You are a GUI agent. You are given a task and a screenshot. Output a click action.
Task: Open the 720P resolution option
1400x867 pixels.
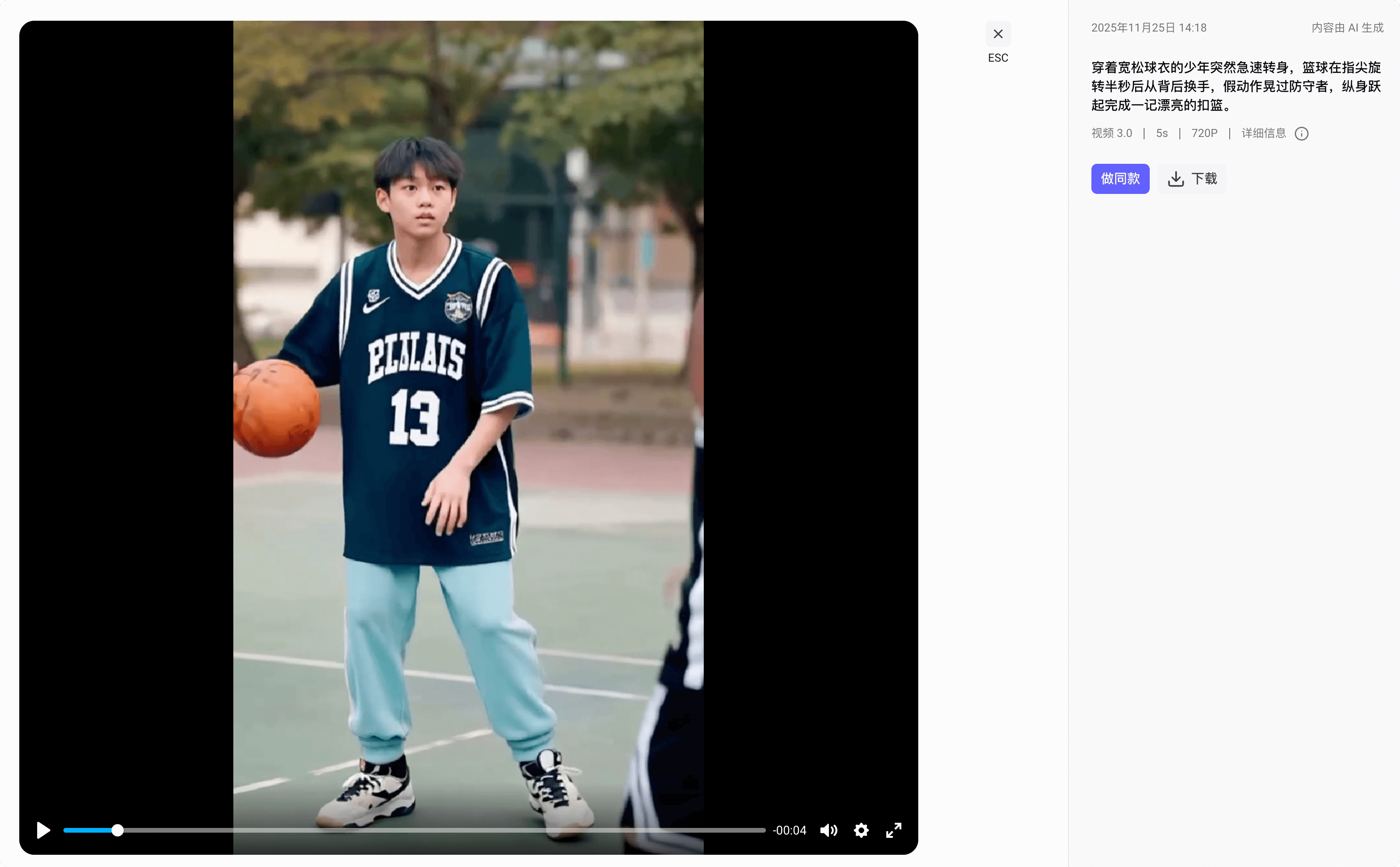click(1204, 133)
